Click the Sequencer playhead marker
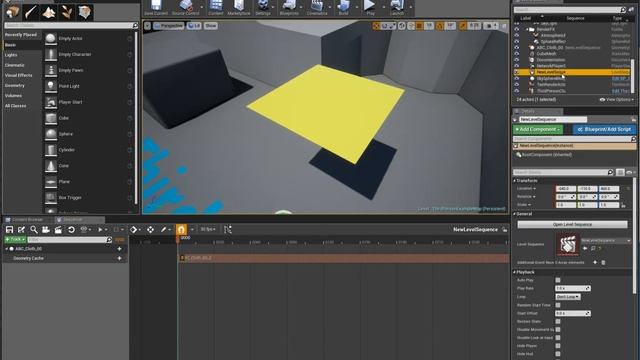 [178, 239]
